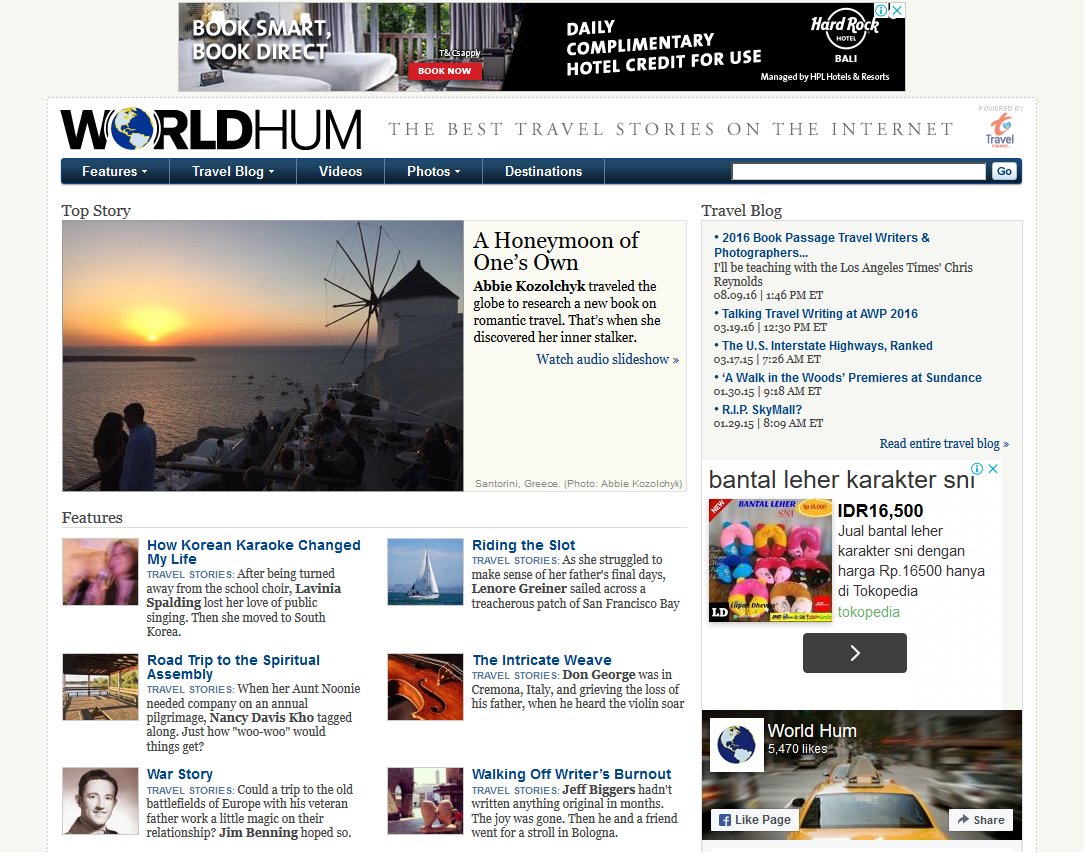1086x858 pixels.
Task: Click the Go search button
Action: [x=1004, y=171]
